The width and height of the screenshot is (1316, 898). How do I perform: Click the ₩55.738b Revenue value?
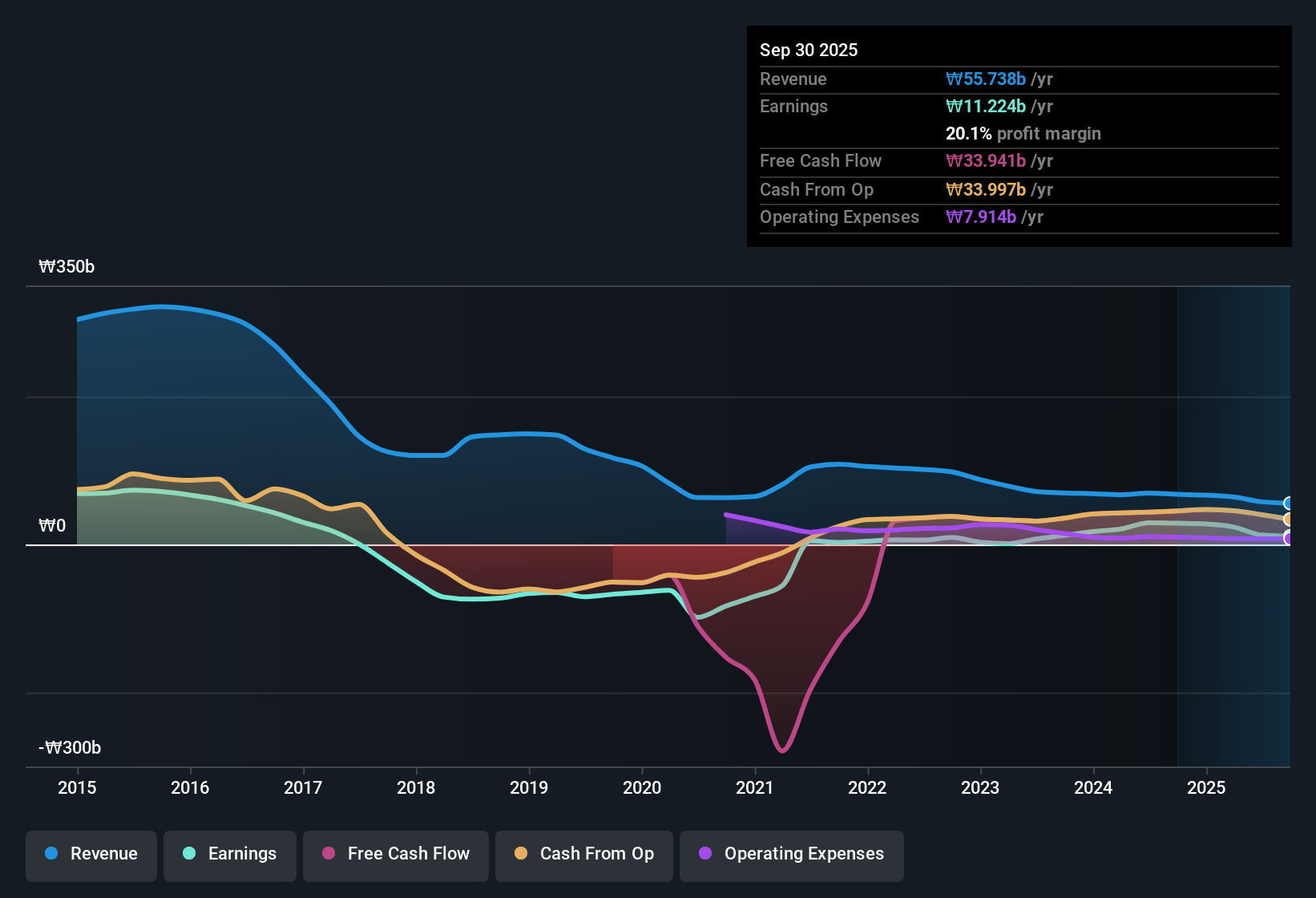[987, 79]
